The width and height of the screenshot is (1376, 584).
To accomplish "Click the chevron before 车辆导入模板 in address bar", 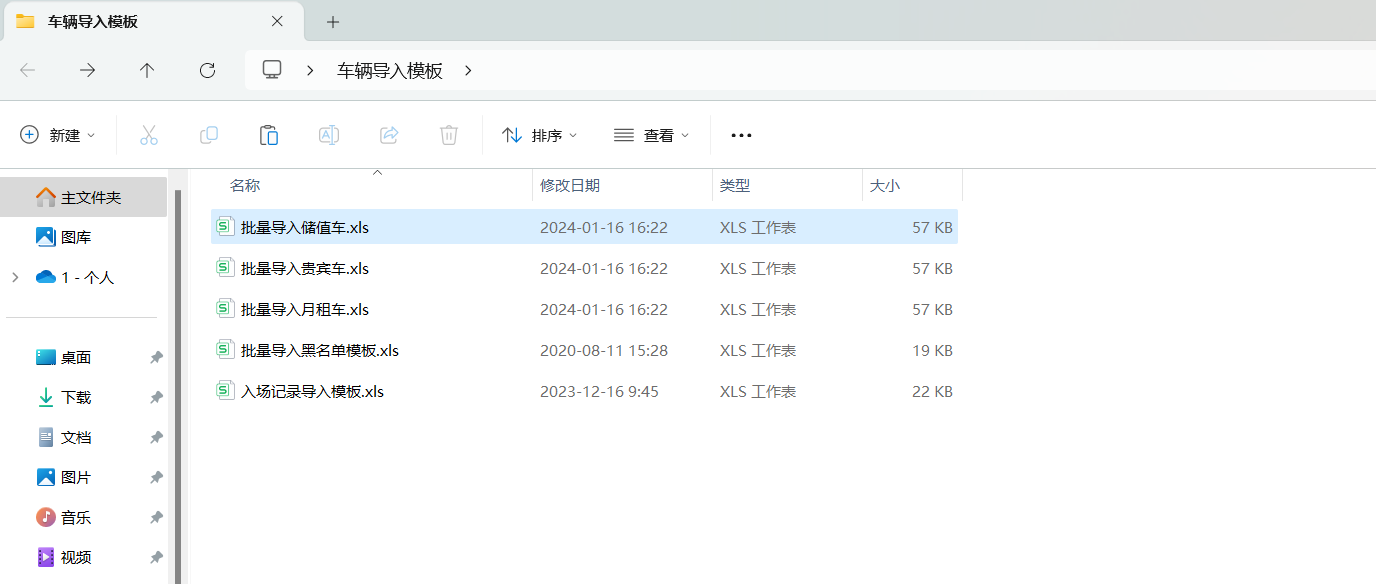I will [311, 70].
